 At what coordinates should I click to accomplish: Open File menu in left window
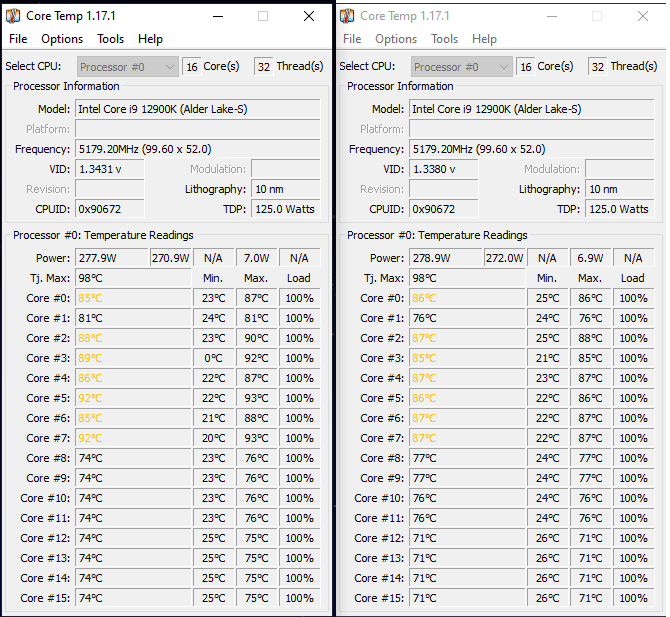click(18, 39)
